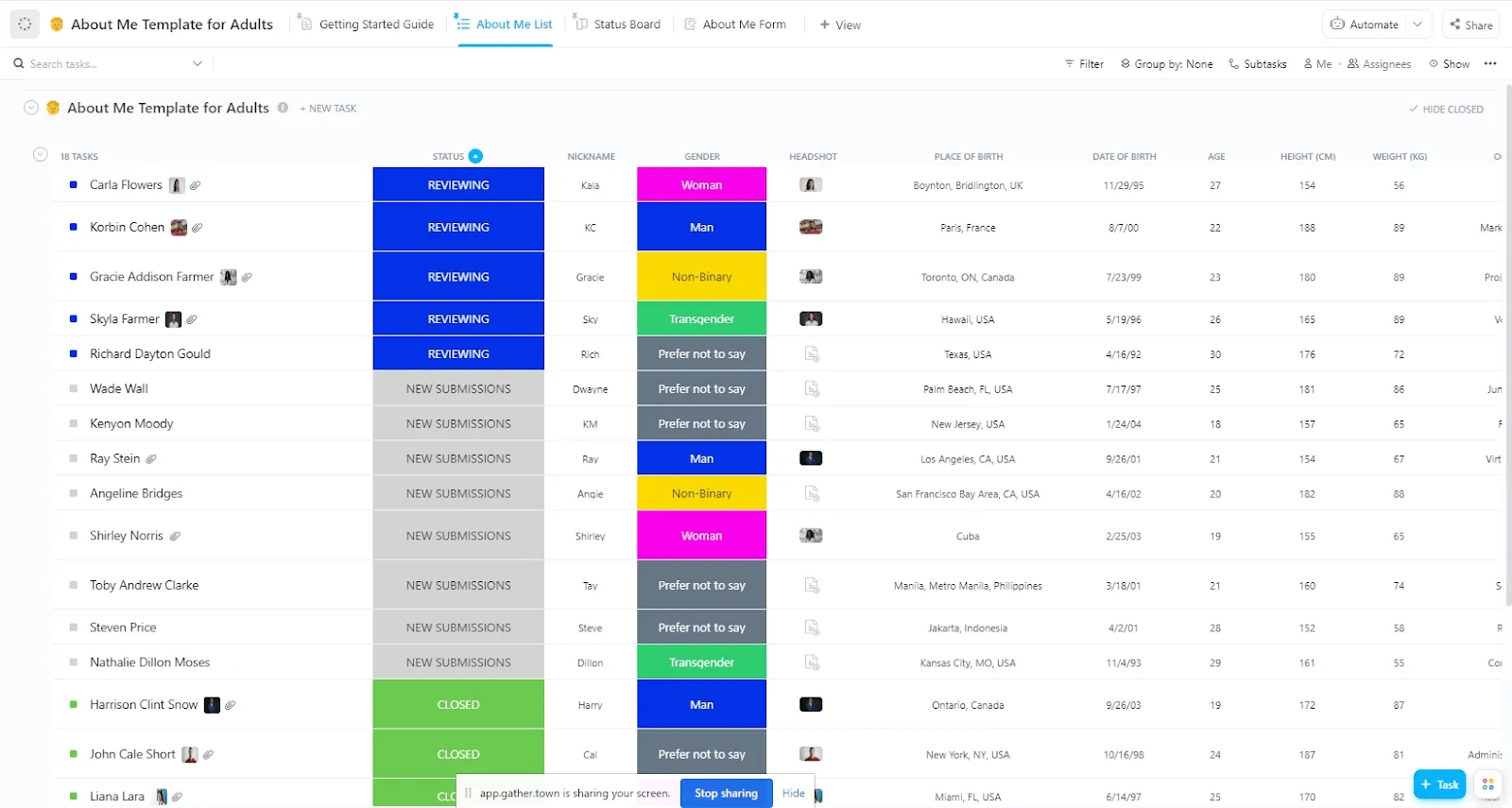The height and width of the screenshot is (808, 1512).
Task: Collapse the About Me Template list group
Action: point(31,108)
